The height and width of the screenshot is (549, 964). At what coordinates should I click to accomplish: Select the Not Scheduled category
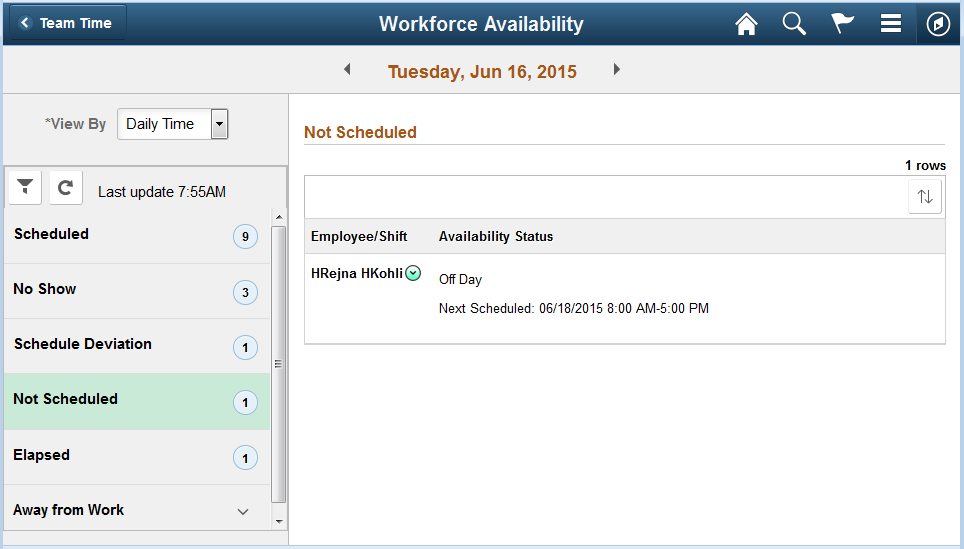pos(136,401)
